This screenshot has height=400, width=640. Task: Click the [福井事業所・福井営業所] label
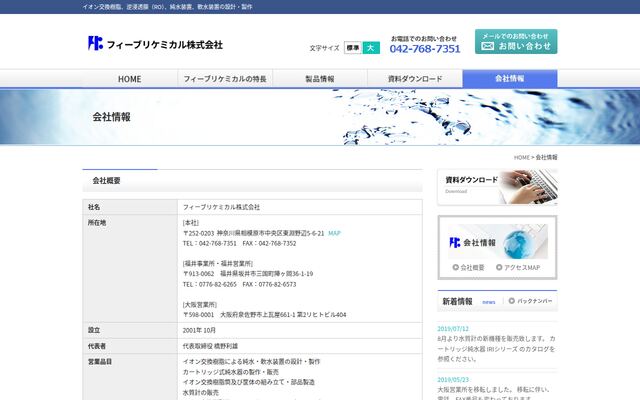pos(218,264)
